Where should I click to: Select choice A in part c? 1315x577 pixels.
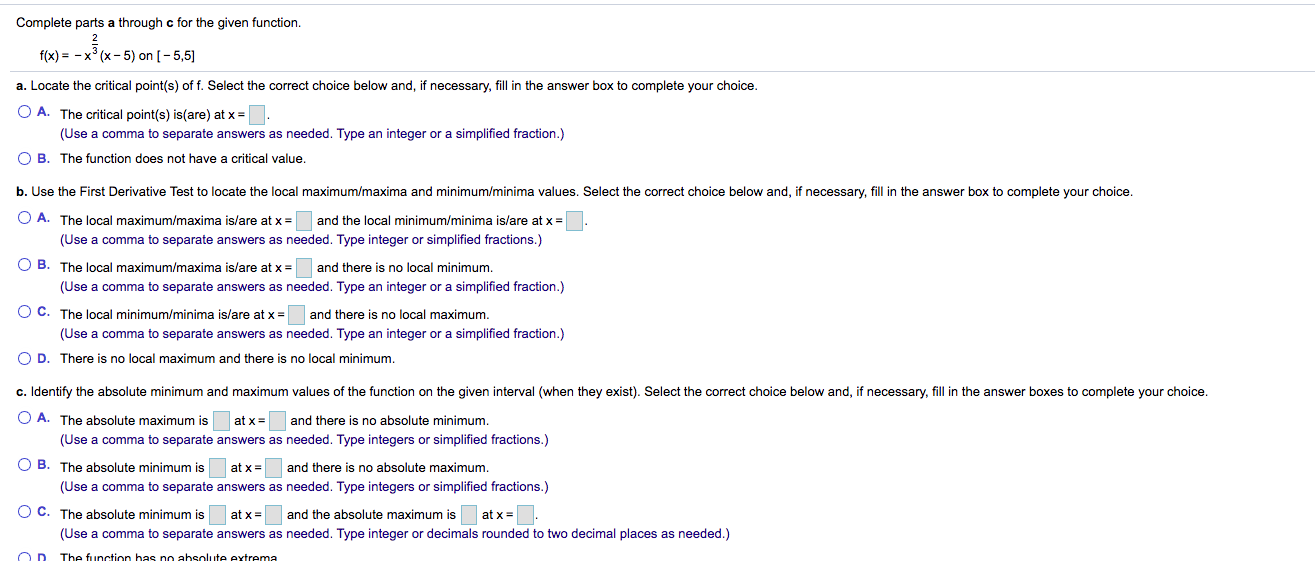[x=22, y=419]
